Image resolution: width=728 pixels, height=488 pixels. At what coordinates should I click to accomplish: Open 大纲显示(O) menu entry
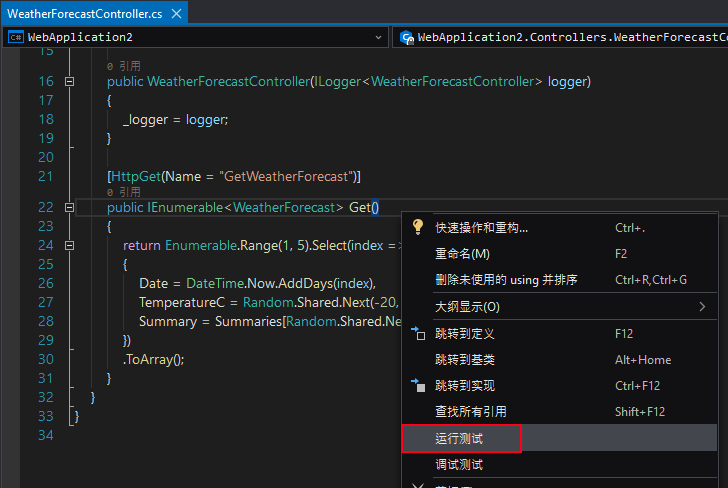559,306
